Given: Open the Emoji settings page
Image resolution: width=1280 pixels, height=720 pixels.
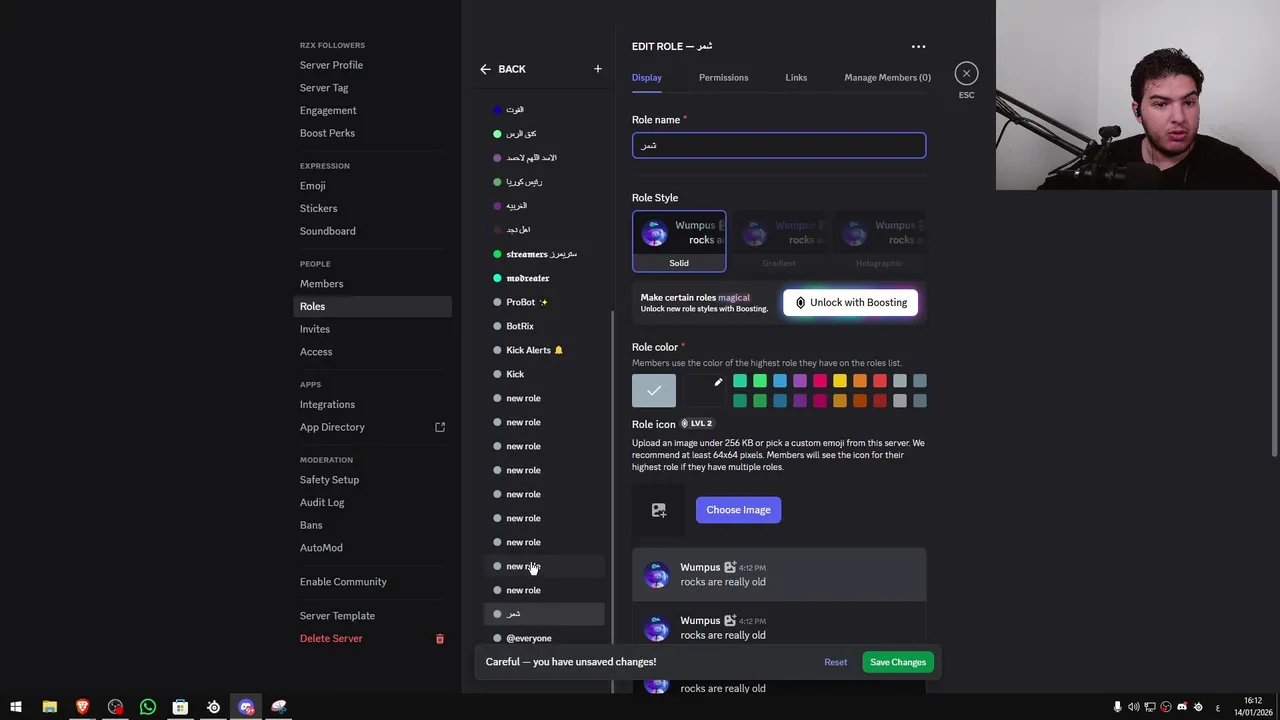Looking at the screenshot, I should click(372, 186).
